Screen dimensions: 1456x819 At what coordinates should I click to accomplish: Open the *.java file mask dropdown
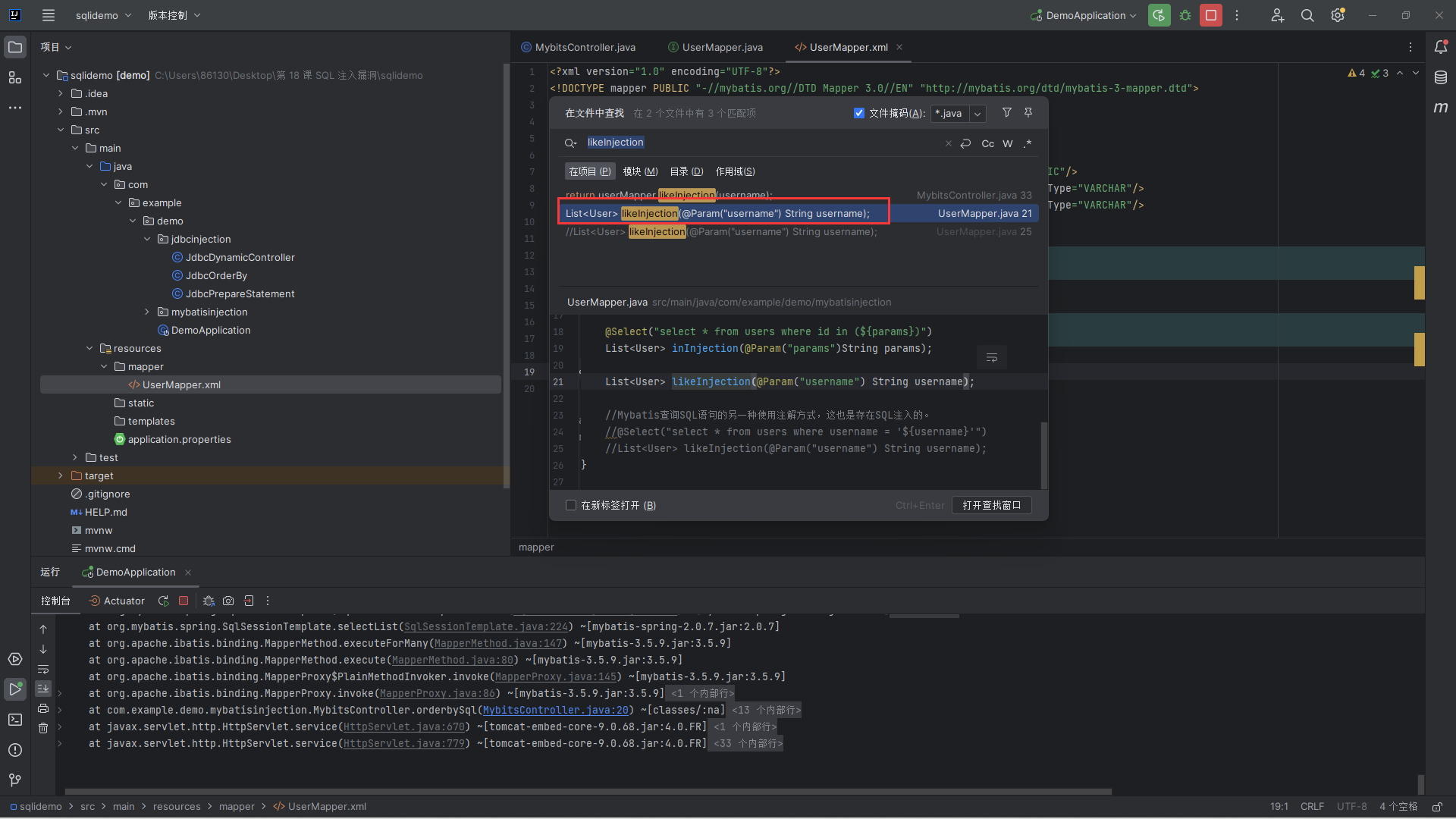(977, 114)
